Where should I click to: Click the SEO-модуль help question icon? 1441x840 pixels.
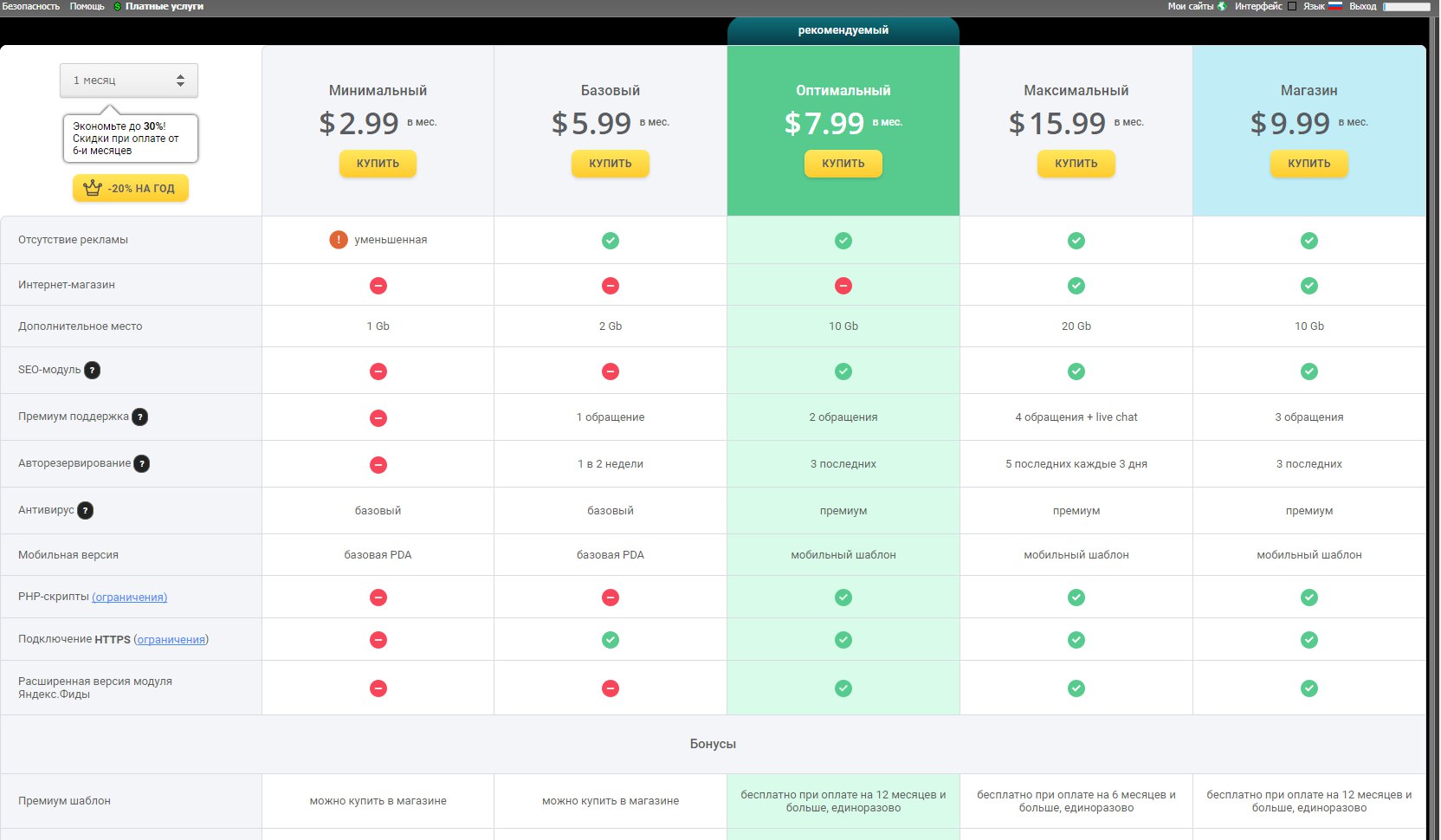coord(92,370)
